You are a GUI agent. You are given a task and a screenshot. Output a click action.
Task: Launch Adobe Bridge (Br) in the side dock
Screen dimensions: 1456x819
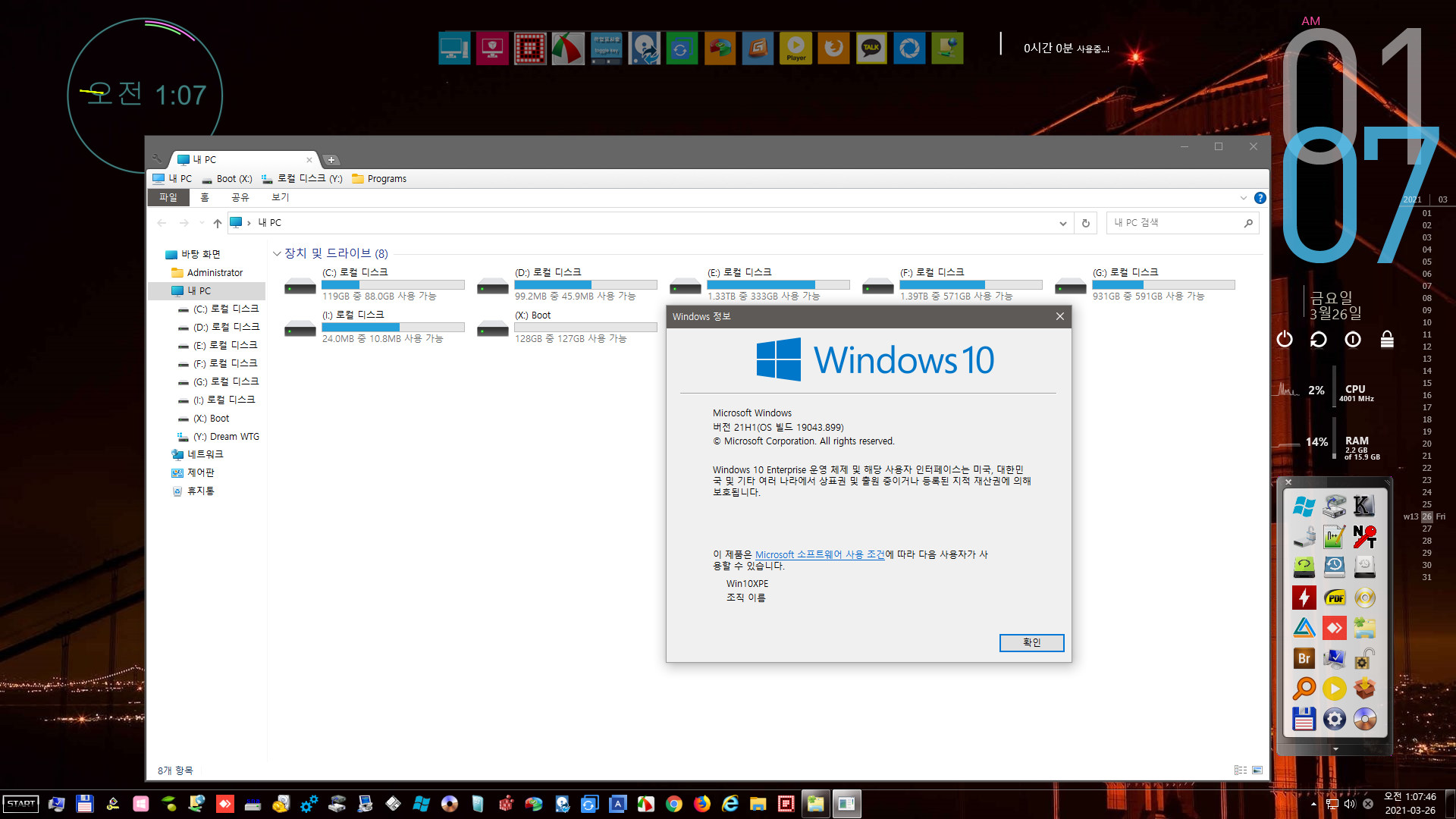tap(1304, 658)
